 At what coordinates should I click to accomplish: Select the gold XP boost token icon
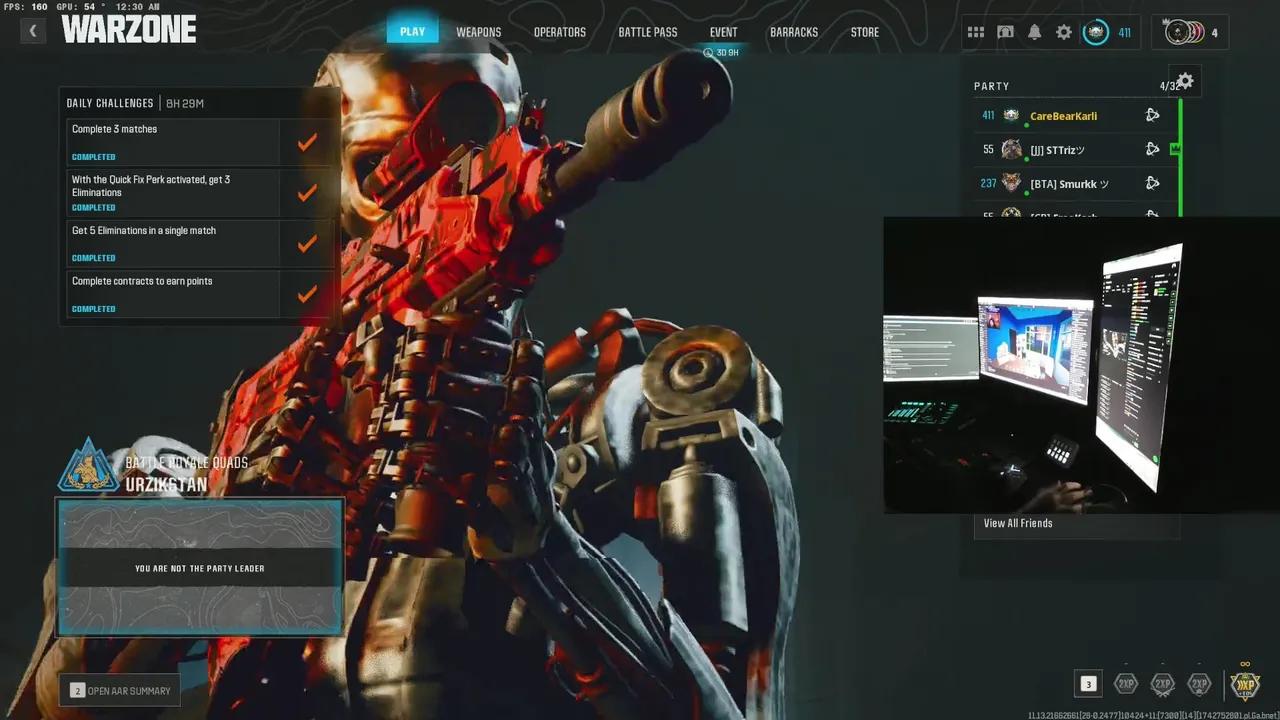pos(1244,684)
